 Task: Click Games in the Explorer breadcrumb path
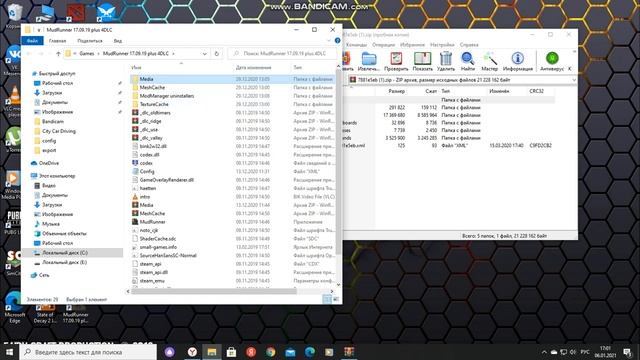coord(87,53)
